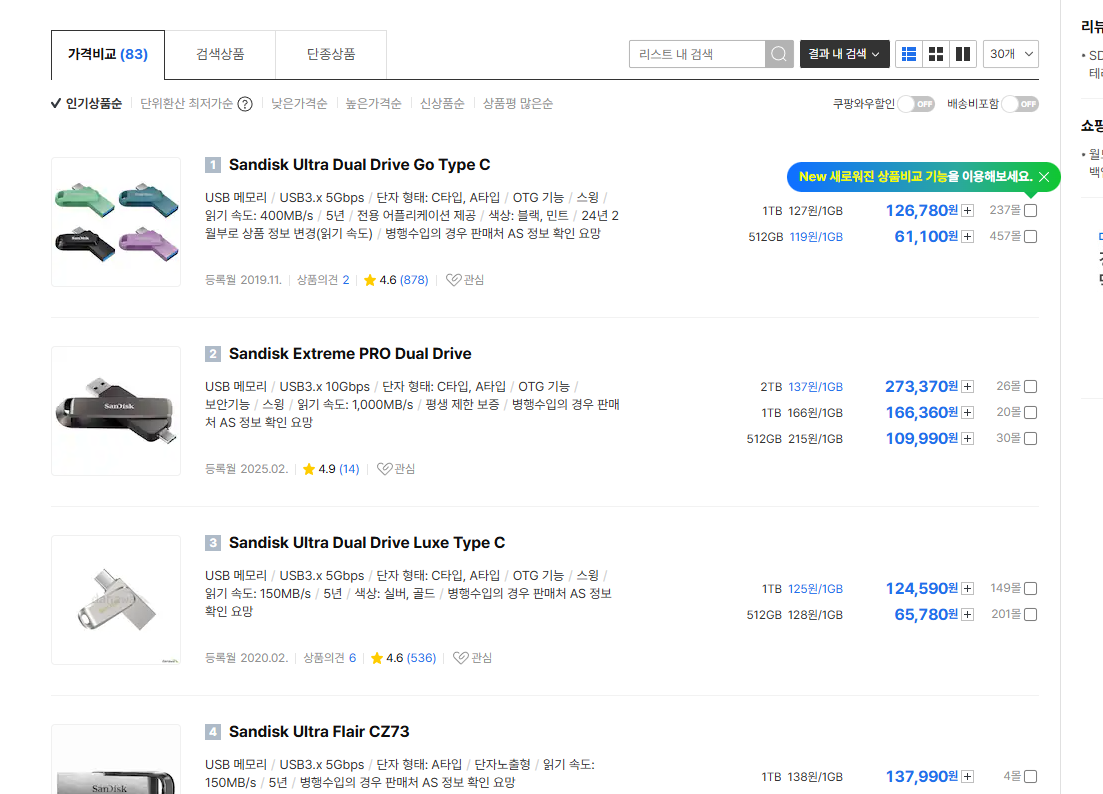Viewport: 1103px width, 794px height.
Task: Open 결과 내 검색 dropdown
Action: [x=844, y=54]
